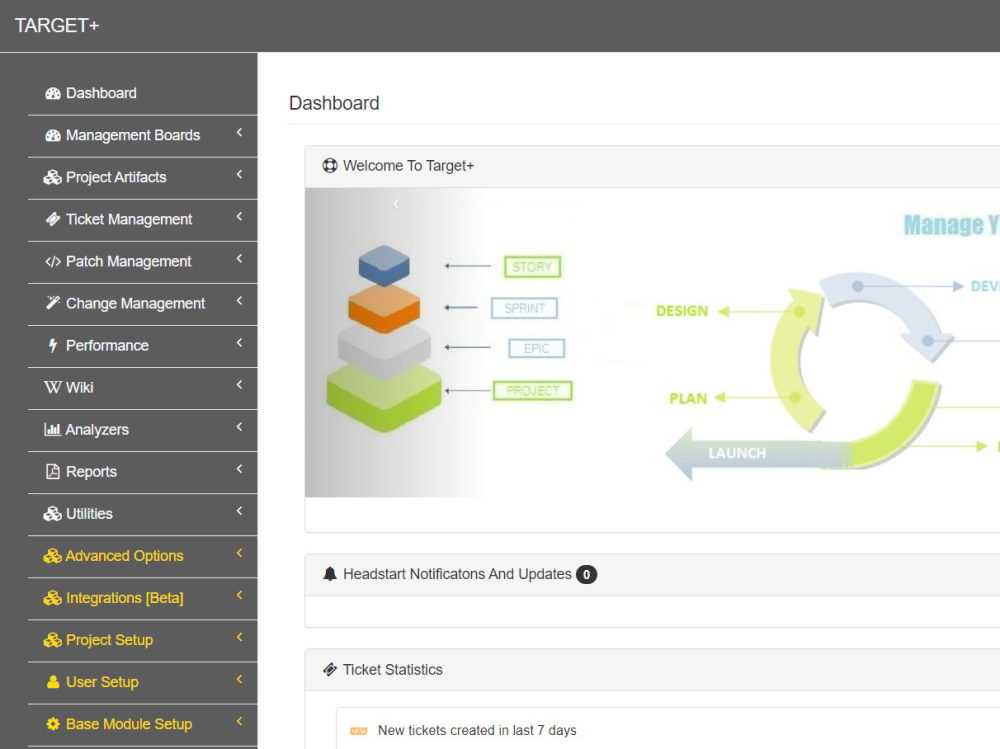This screenshot has height=749, width=1000.
Task: Click the Analyzers bar chart icon
Action: (x=52, y=429)
